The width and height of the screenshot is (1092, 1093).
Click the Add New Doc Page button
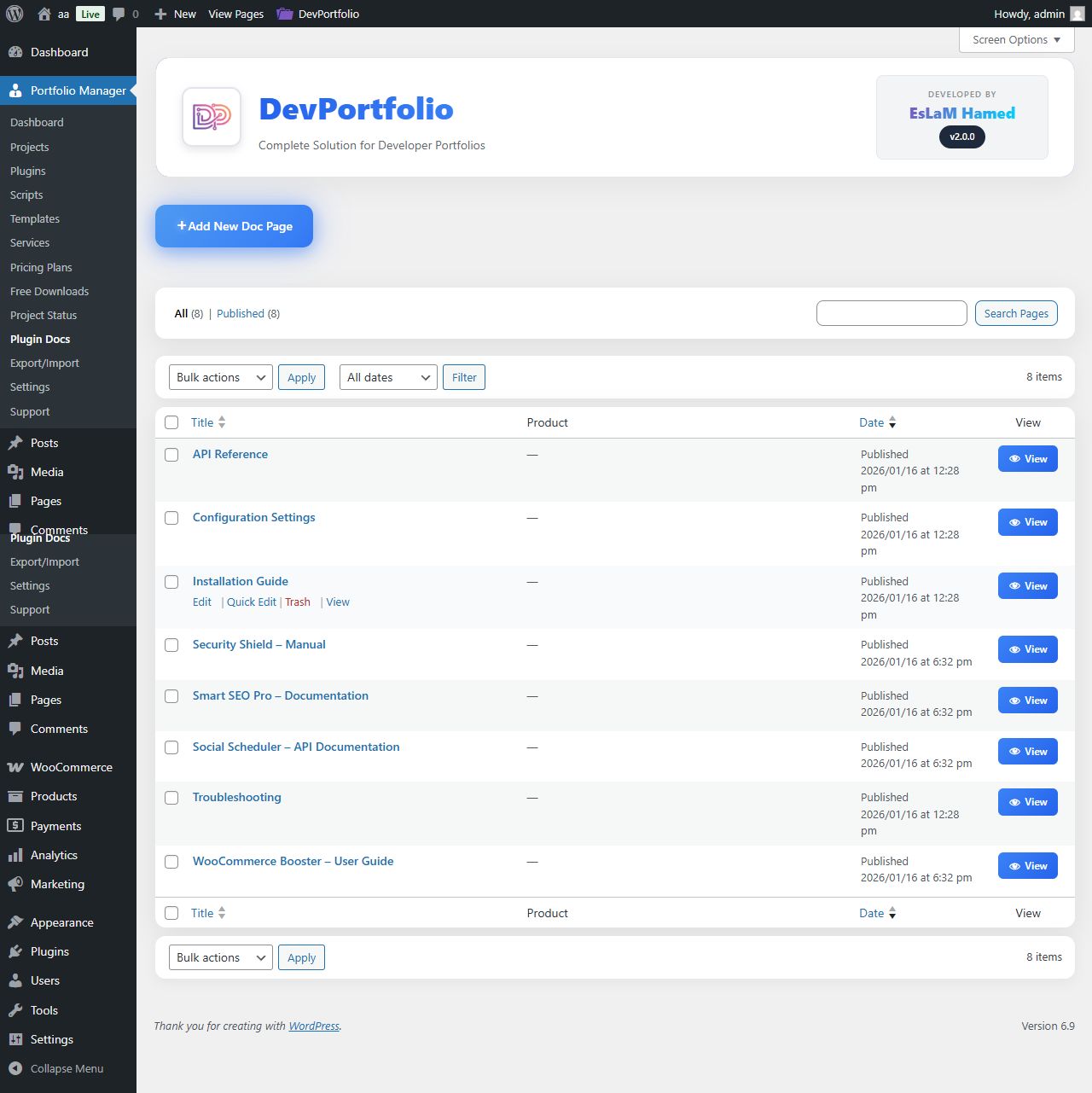pos(235,226)
